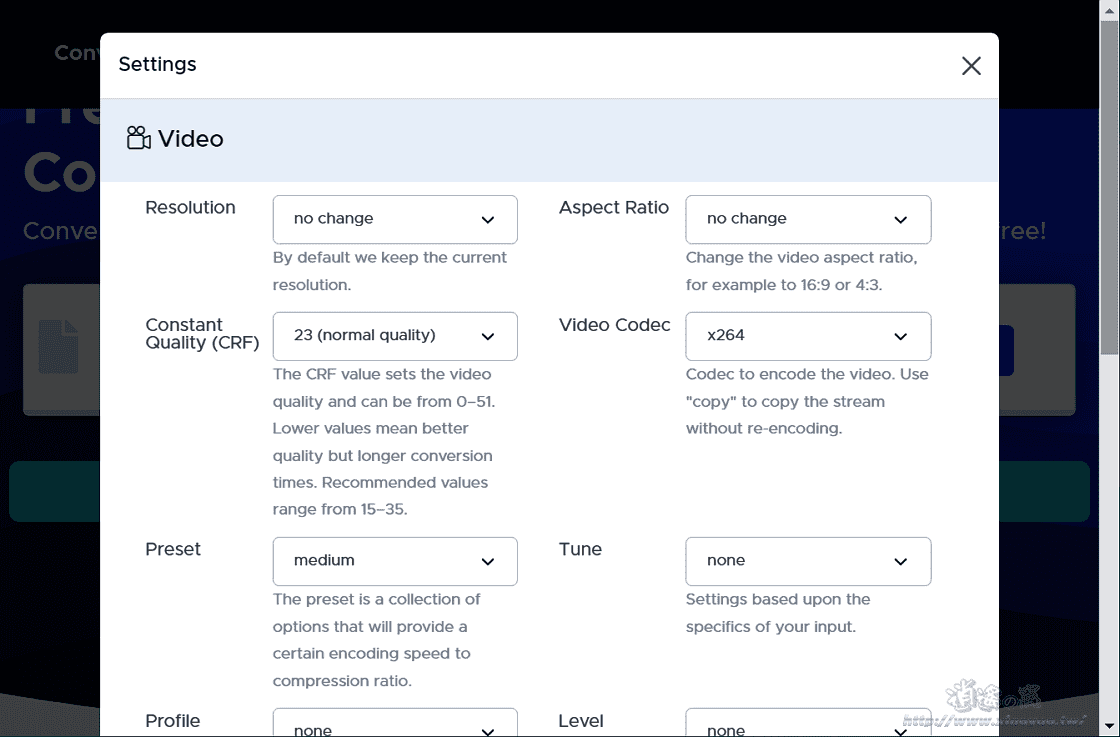This screenshot has height=737, width=1120.
Task: Click the chevron arrow in the Tune field
Action: [x=900, y=561]
